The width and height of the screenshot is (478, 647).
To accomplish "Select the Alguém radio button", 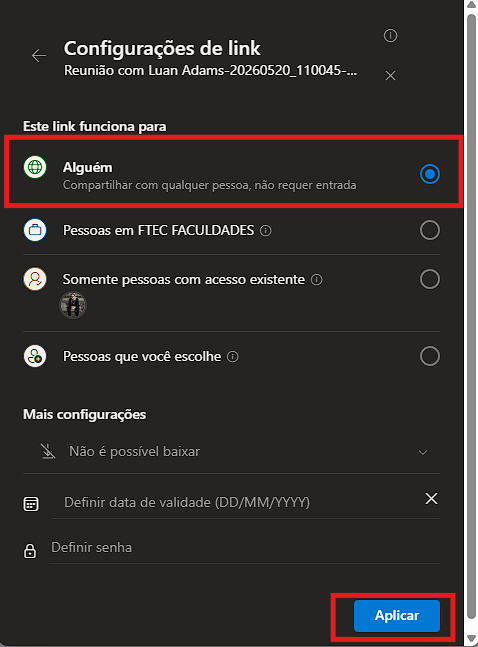I will point(430,174).
